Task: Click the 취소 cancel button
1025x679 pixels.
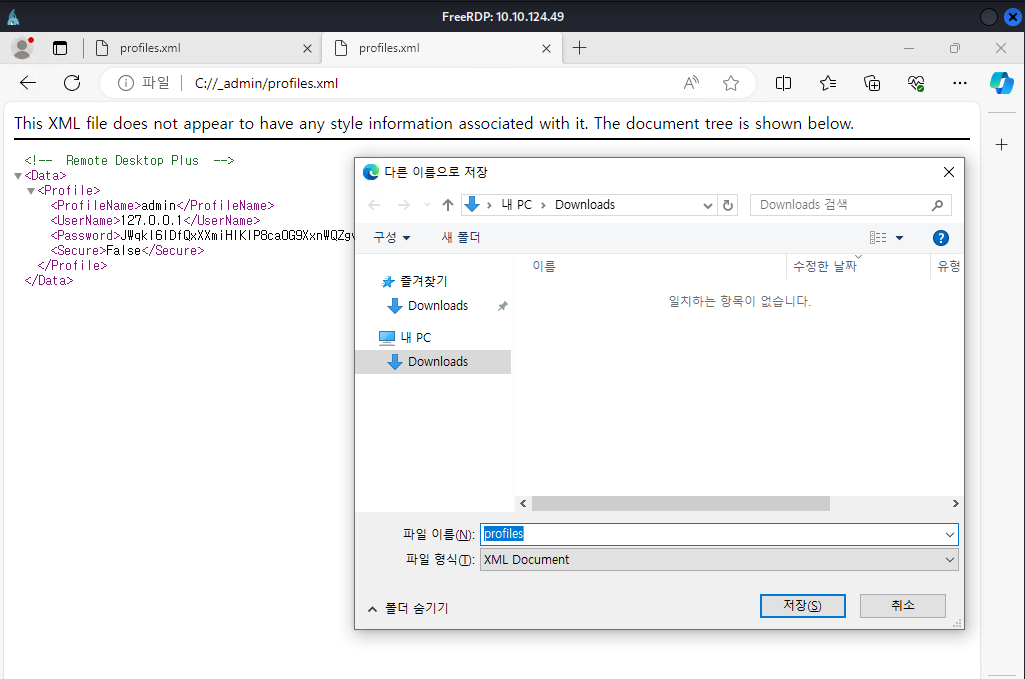Action: click(x=903, y=606)
